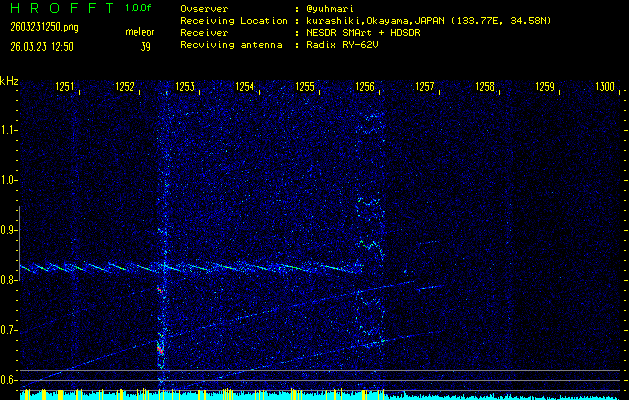
Task: Click the 1.1 kHz frequency label
Action: tap(7, 130)
